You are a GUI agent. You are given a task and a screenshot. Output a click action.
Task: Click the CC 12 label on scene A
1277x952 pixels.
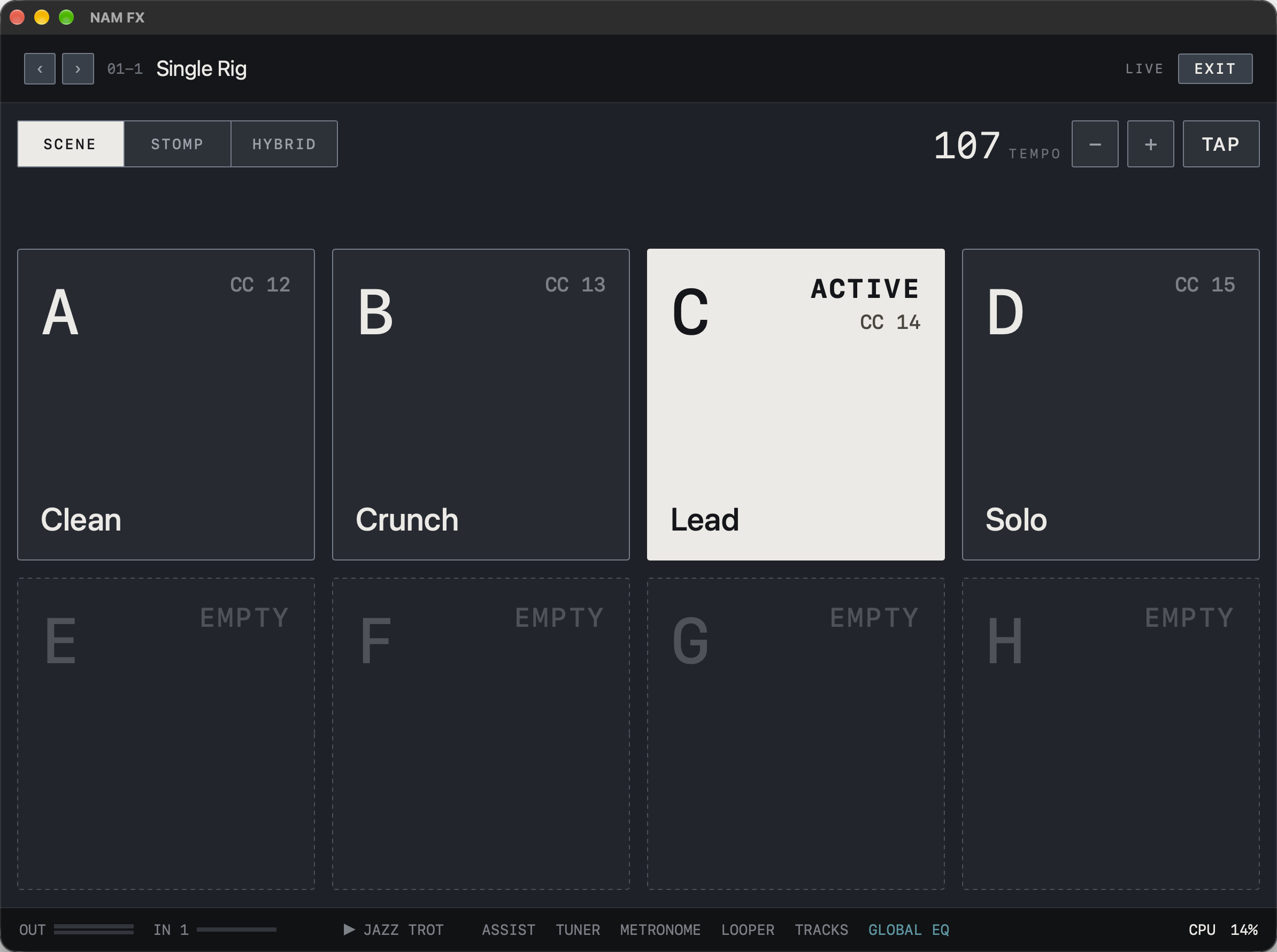pyautogui.click(x=260, y=285)
